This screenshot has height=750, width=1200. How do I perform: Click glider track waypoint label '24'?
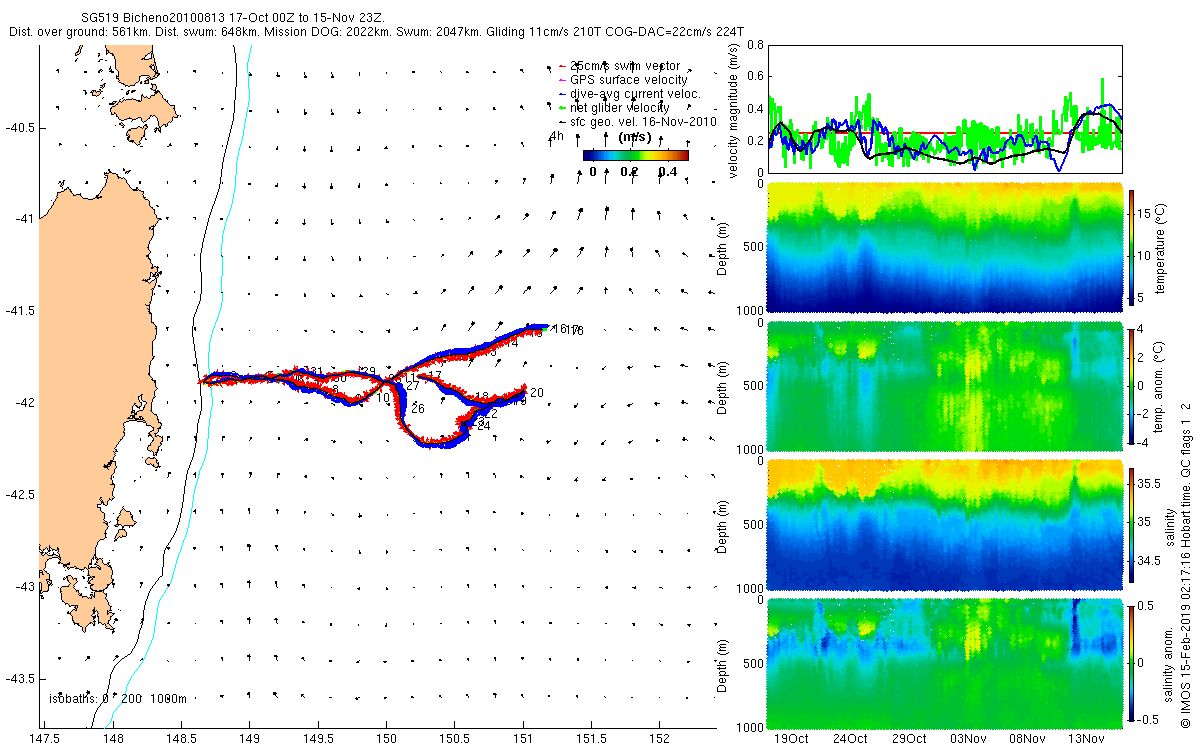click(484, 426)
